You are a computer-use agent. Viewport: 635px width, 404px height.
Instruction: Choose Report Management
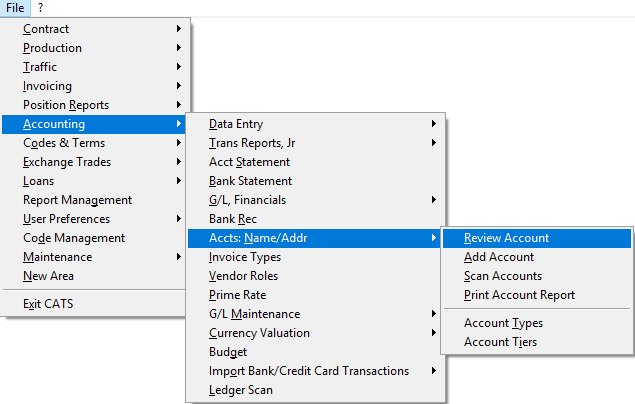[x=94, y=200]
